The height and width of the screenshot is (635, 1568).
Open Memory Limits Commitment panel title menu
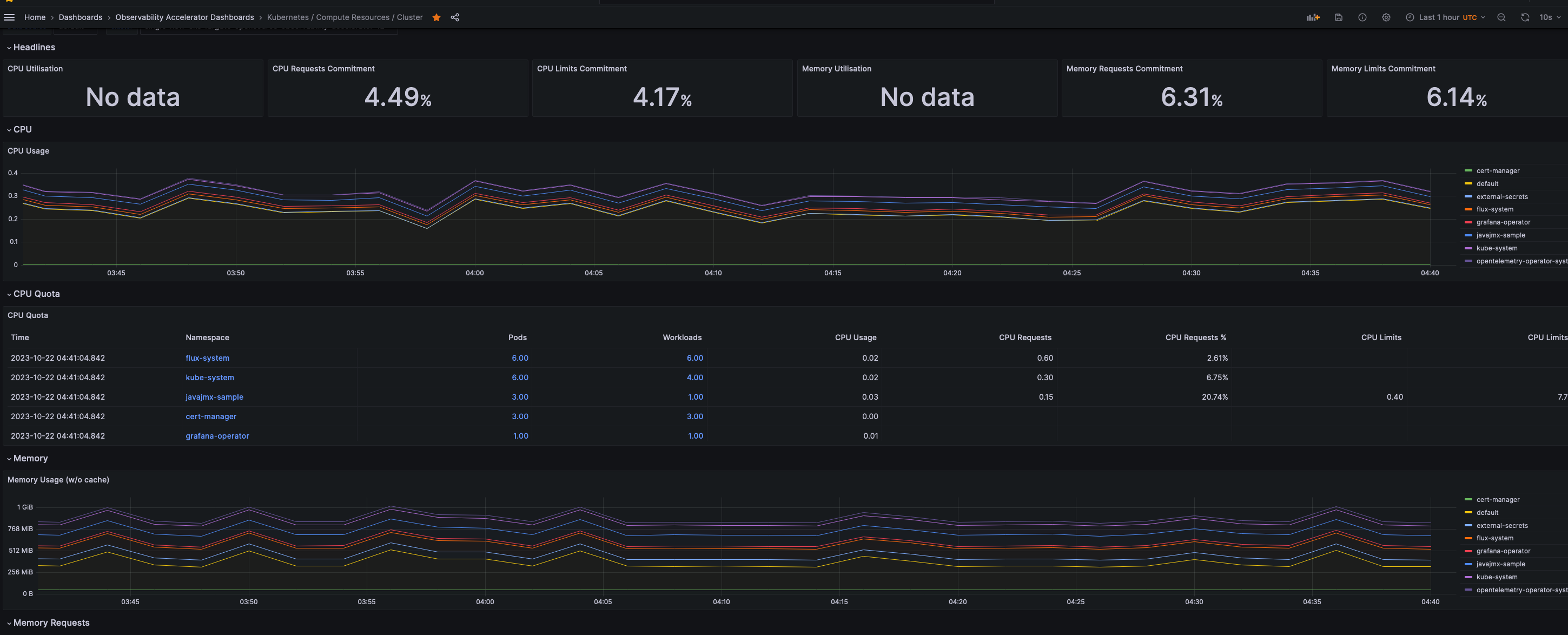tap(1383, 68)
